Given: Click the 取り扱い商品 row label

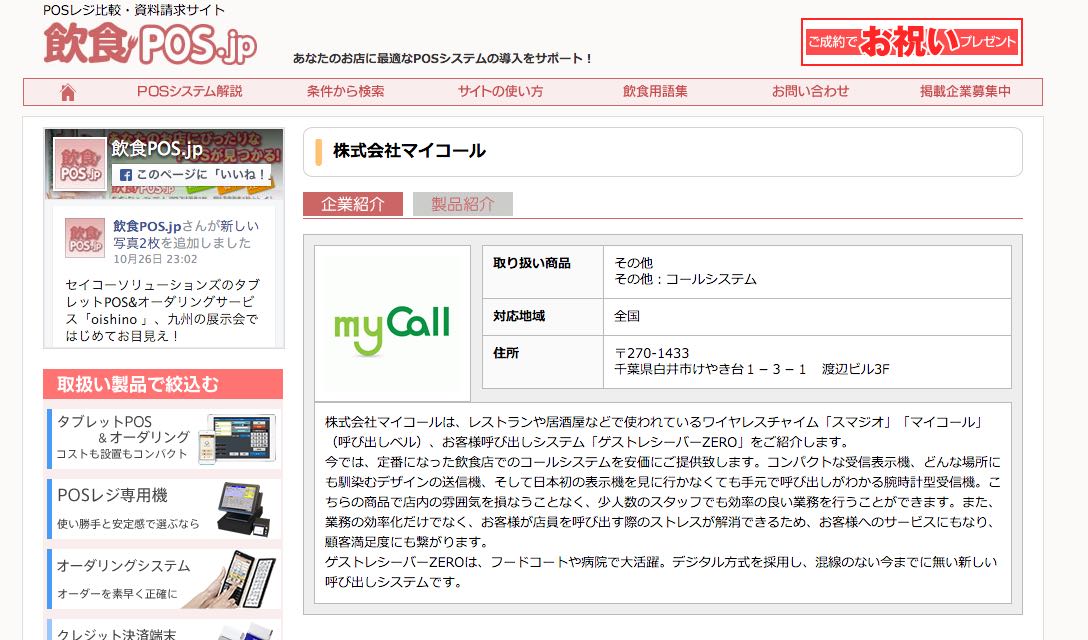Looking at the screenshot, I should [x=532, y=263].
